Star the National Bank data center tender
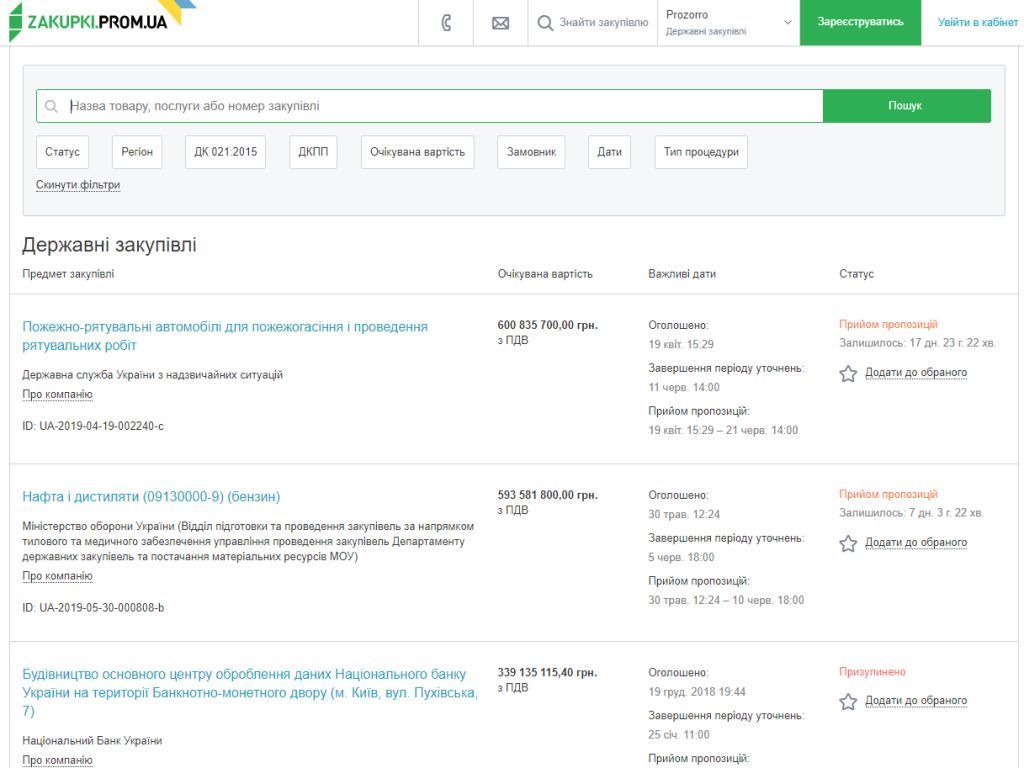Image resolution: width=1024 pixels, height=768 pixels. pyautogui.click(x=848, y=701)
